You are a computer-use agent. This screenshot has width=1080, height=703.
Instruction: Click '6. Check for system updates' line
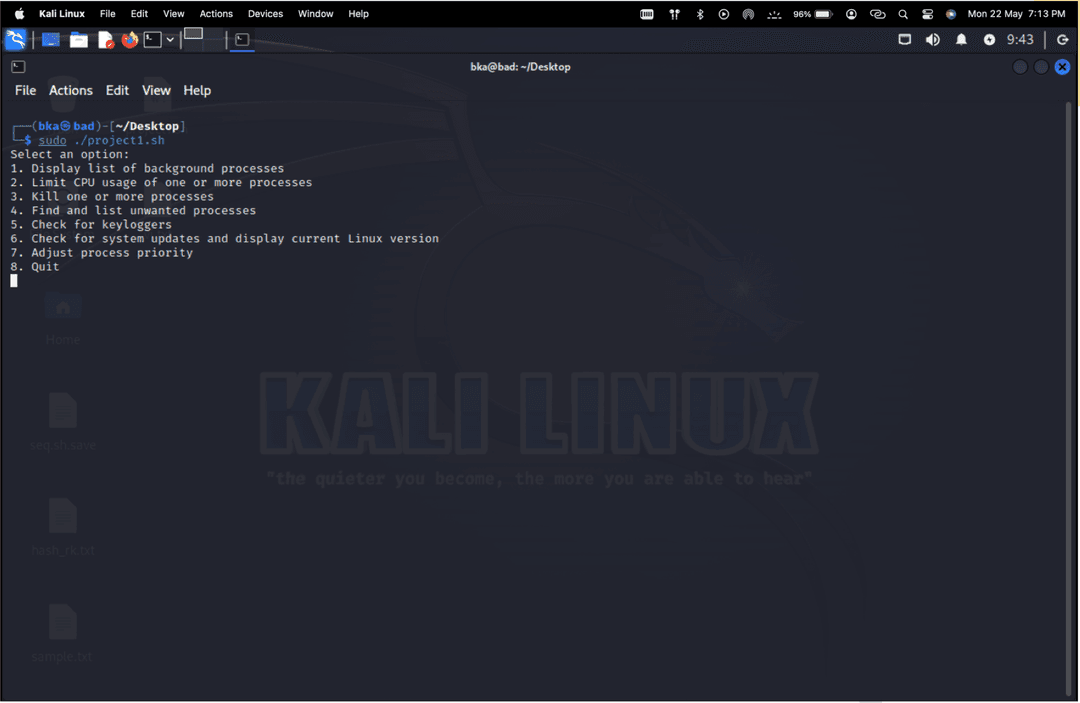pos(225,238)
